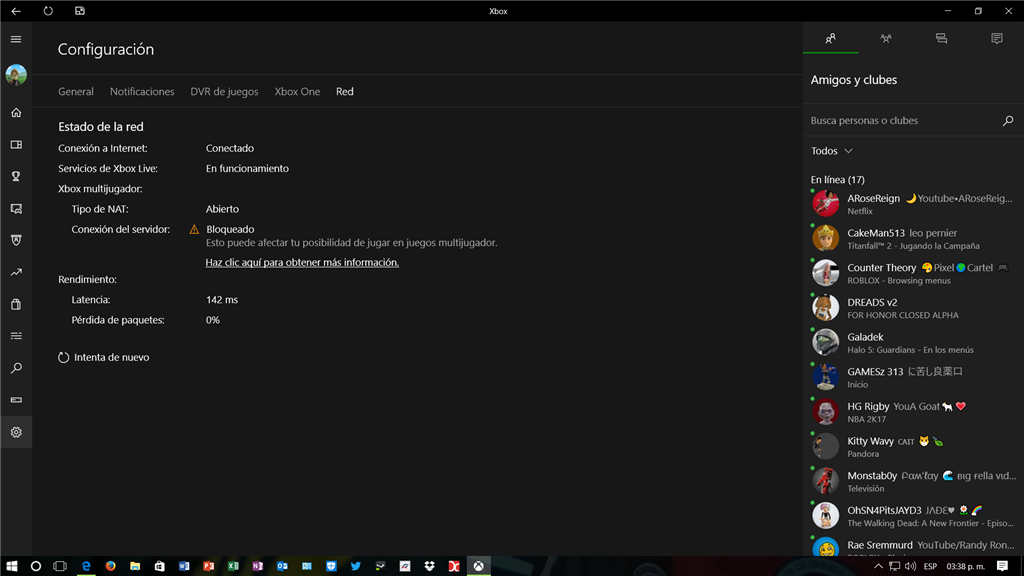Open the hamburger navigation menu
This screenshot has width=1024, height=576.
tap(16, 39)
